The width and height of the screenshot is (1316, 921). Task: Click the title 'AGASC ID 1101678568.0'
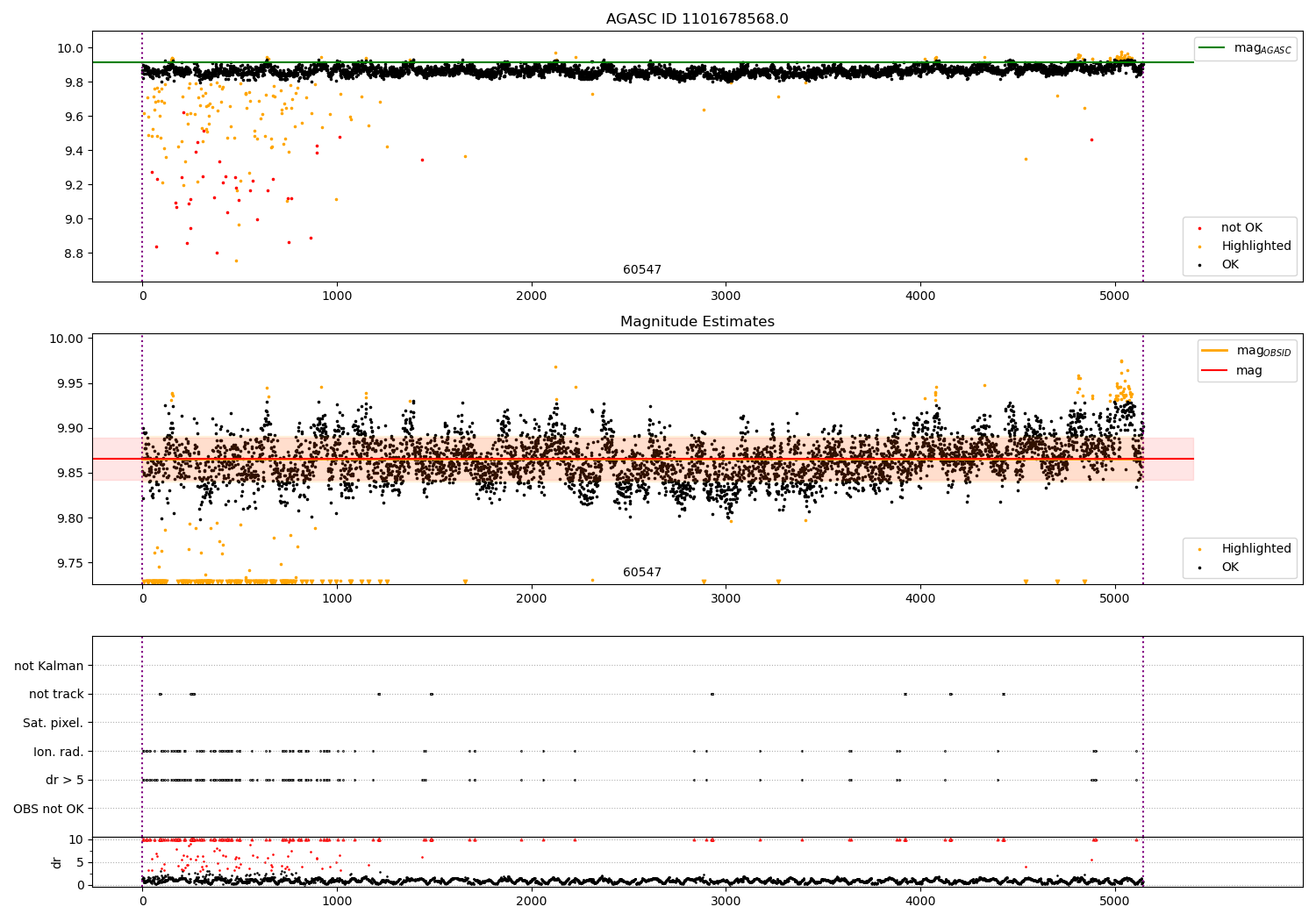pos(697,19)
